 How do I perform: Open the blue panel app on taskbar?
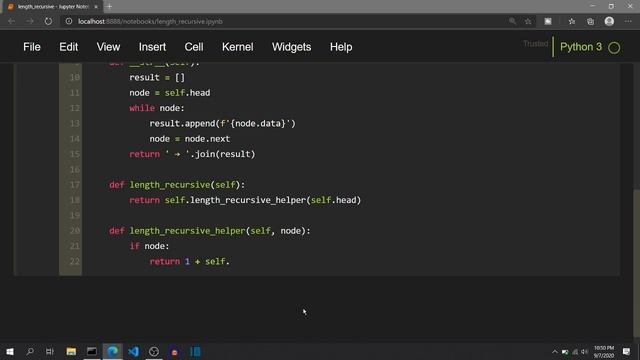(195, 351)
